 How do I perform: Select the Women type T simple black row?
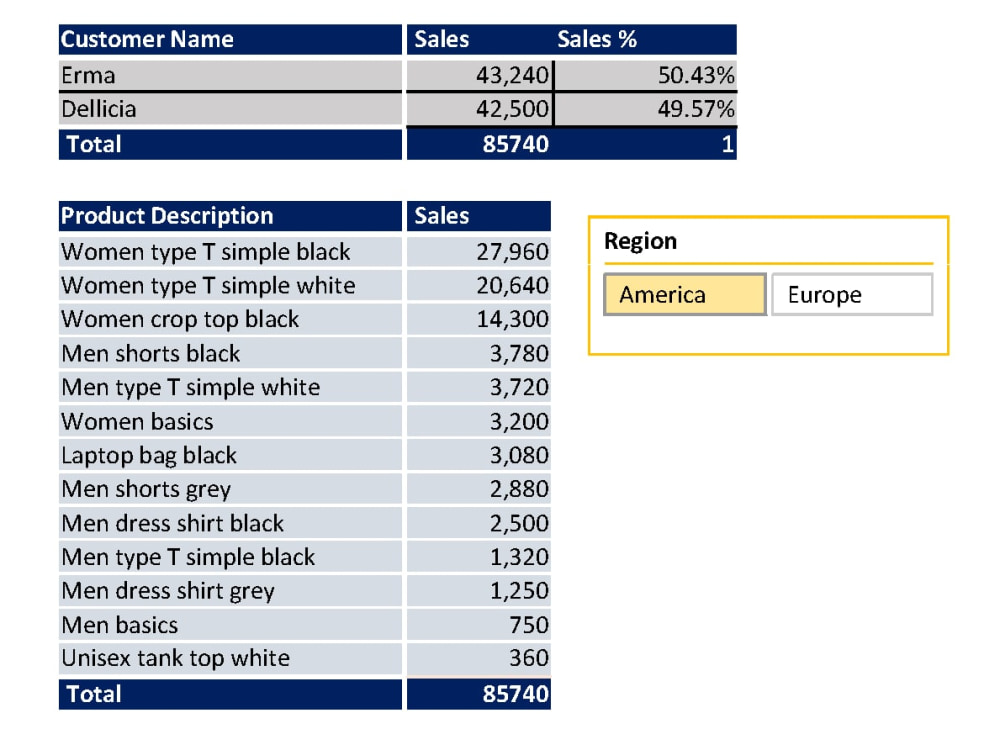pyautogui.click(x=304, y=252)
